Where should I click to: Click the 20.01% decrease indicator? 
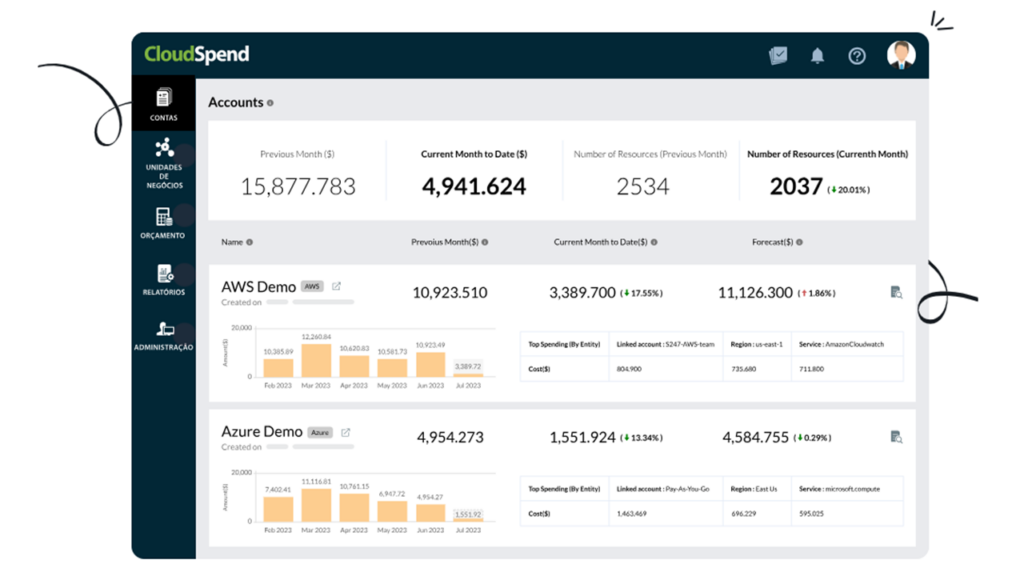pyautogui.click(x=849, y=190)
